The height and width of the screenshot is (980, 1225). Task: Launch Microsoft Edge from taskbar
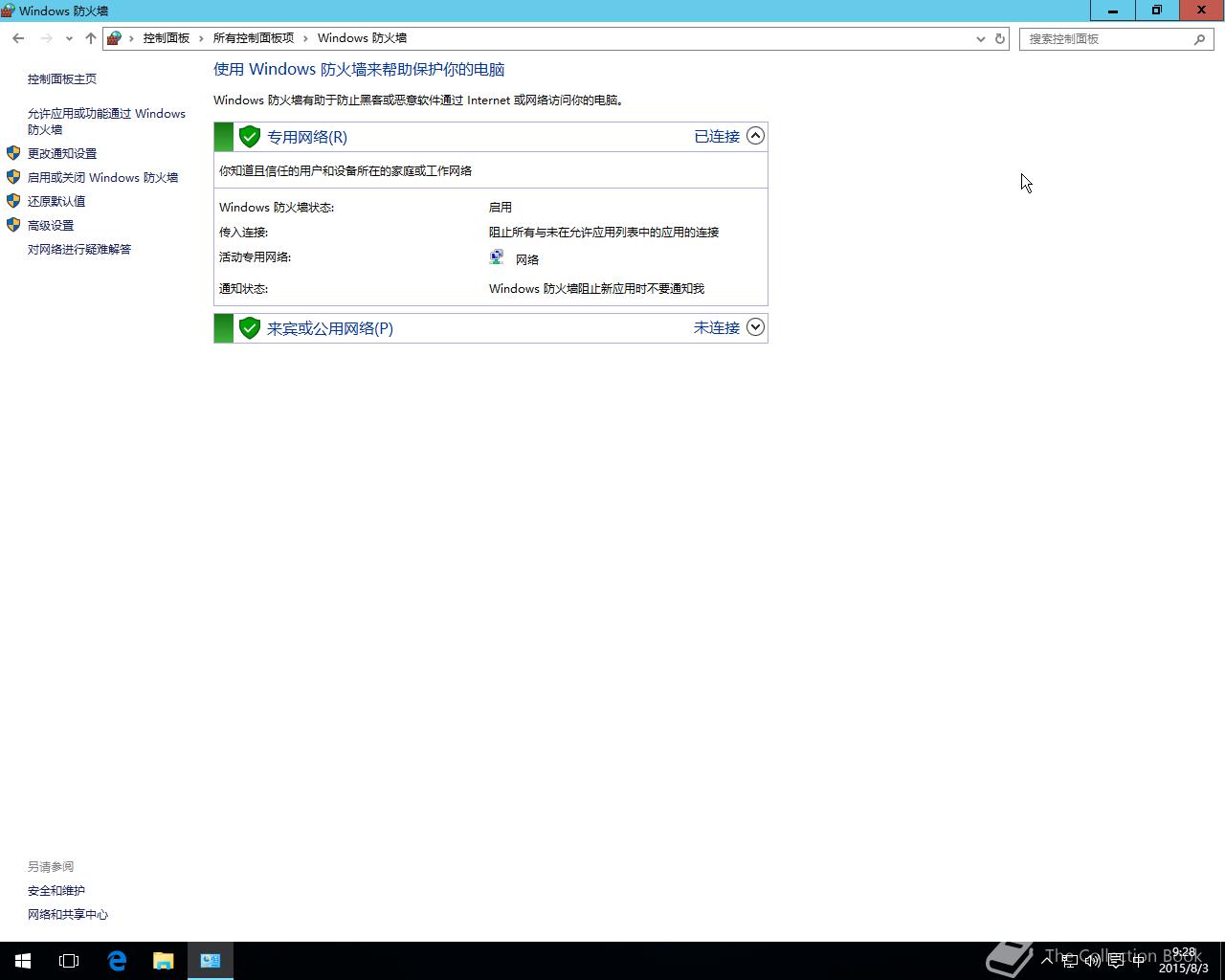(x=117, y=961)
